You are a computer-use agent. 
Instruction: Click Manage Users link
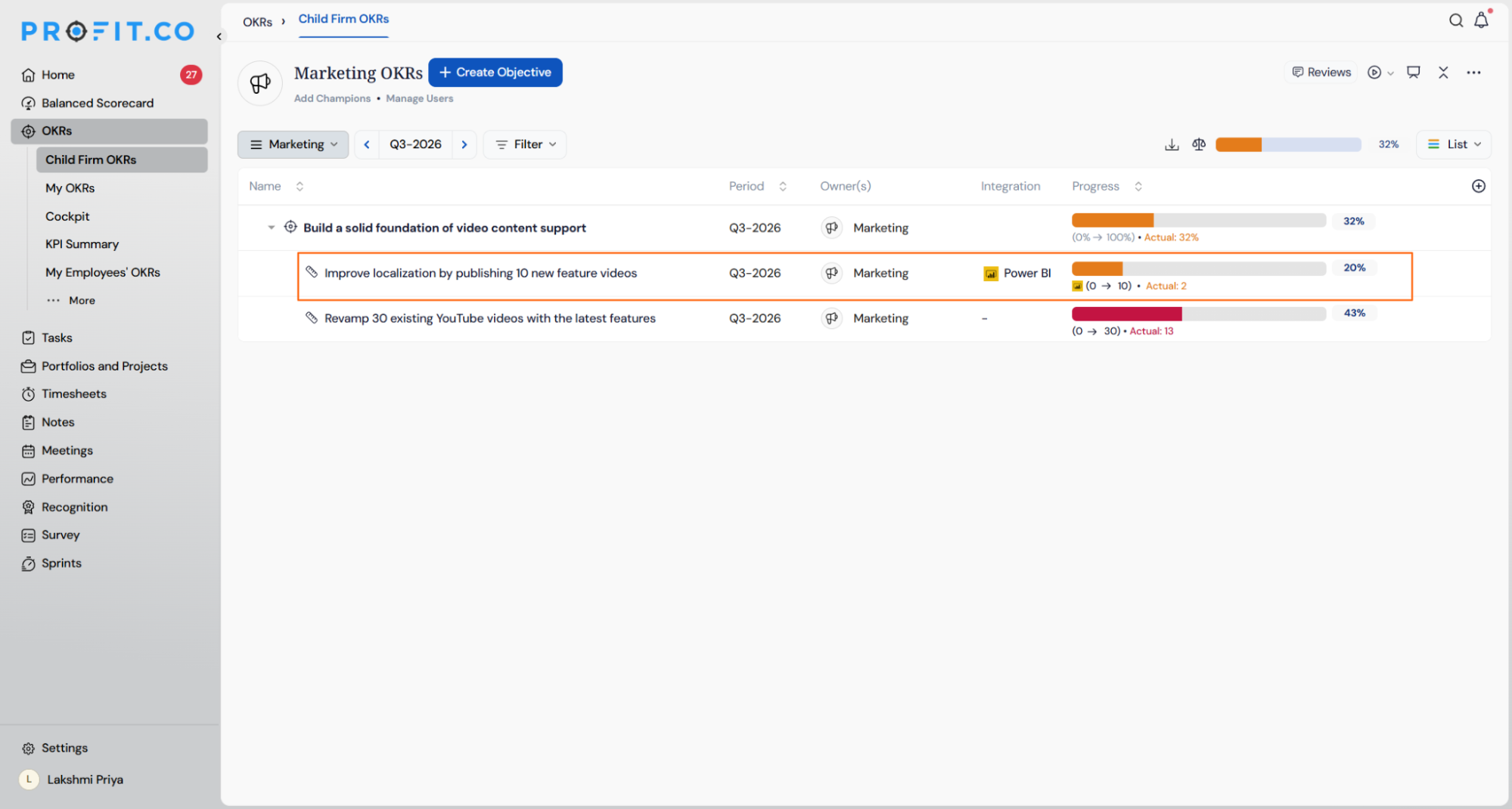click(x=420, y=98)
